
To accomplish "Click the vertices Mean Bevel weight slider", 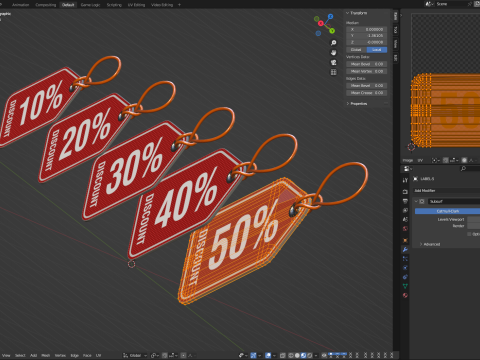I will [366, 64].
